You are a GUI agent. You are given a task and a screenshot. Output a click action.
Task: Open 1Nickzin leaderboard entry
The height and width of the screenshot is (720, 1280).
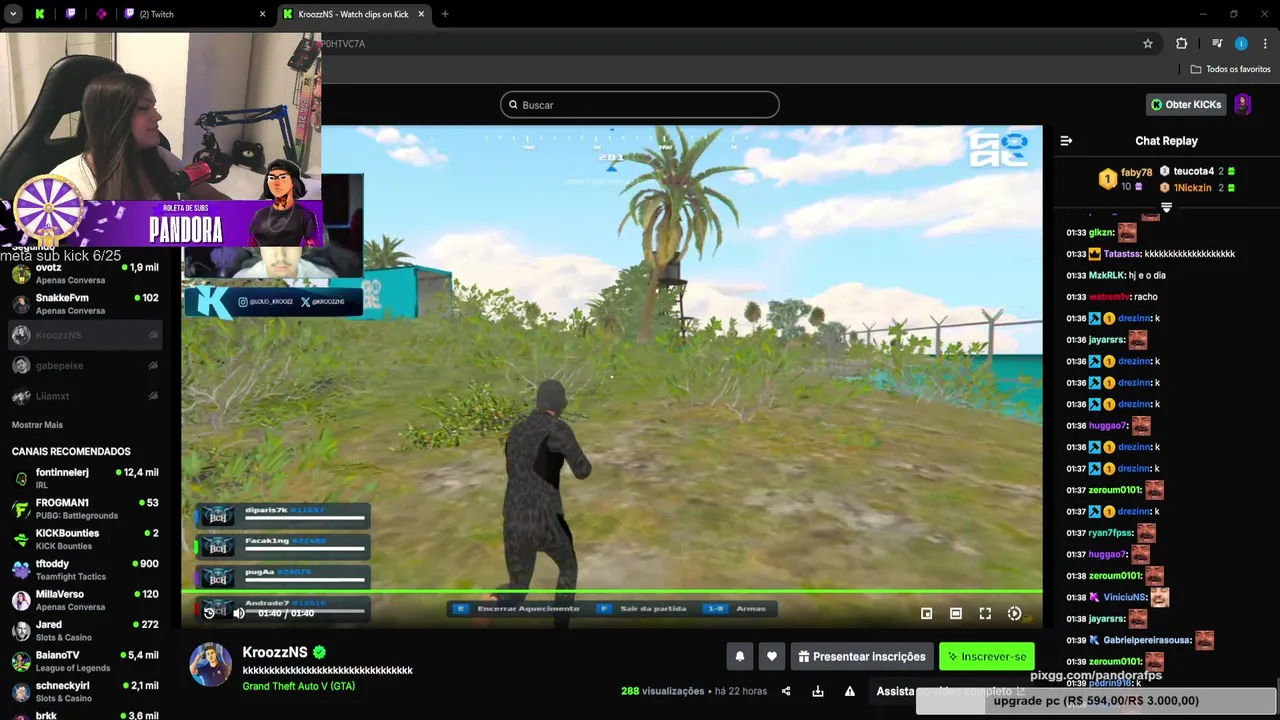pos(1197,187)
